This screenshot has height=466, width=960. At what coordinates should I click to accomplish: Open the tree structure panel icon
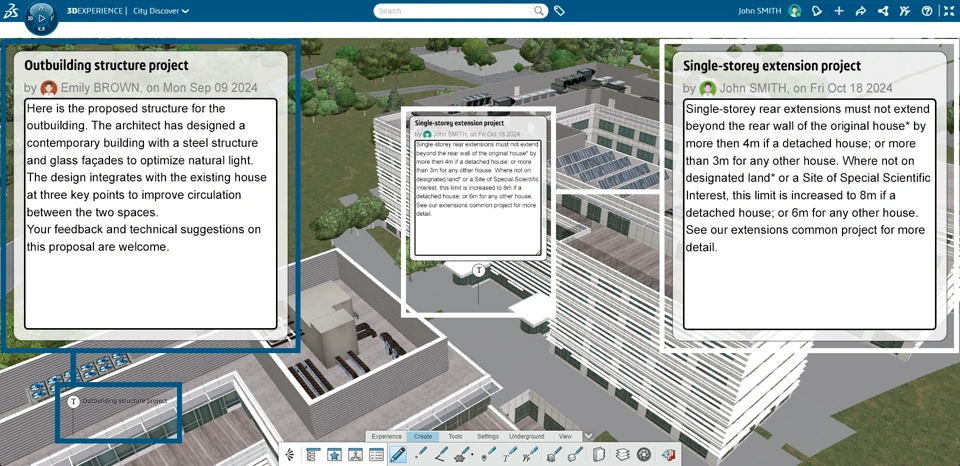click(313, 454)
